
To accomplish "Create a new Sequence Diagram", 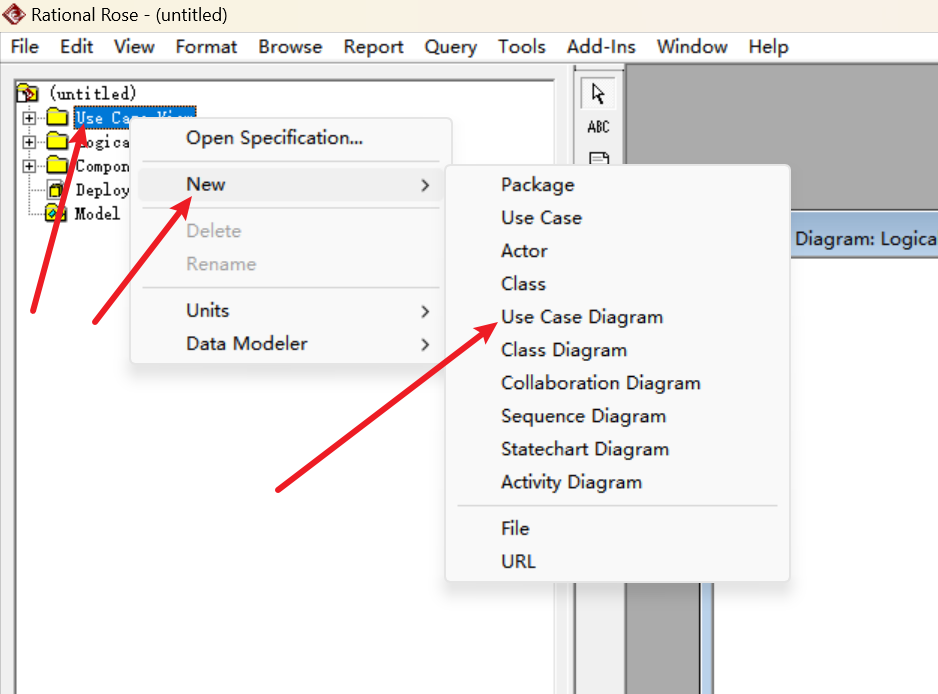I will pos(617,416).
